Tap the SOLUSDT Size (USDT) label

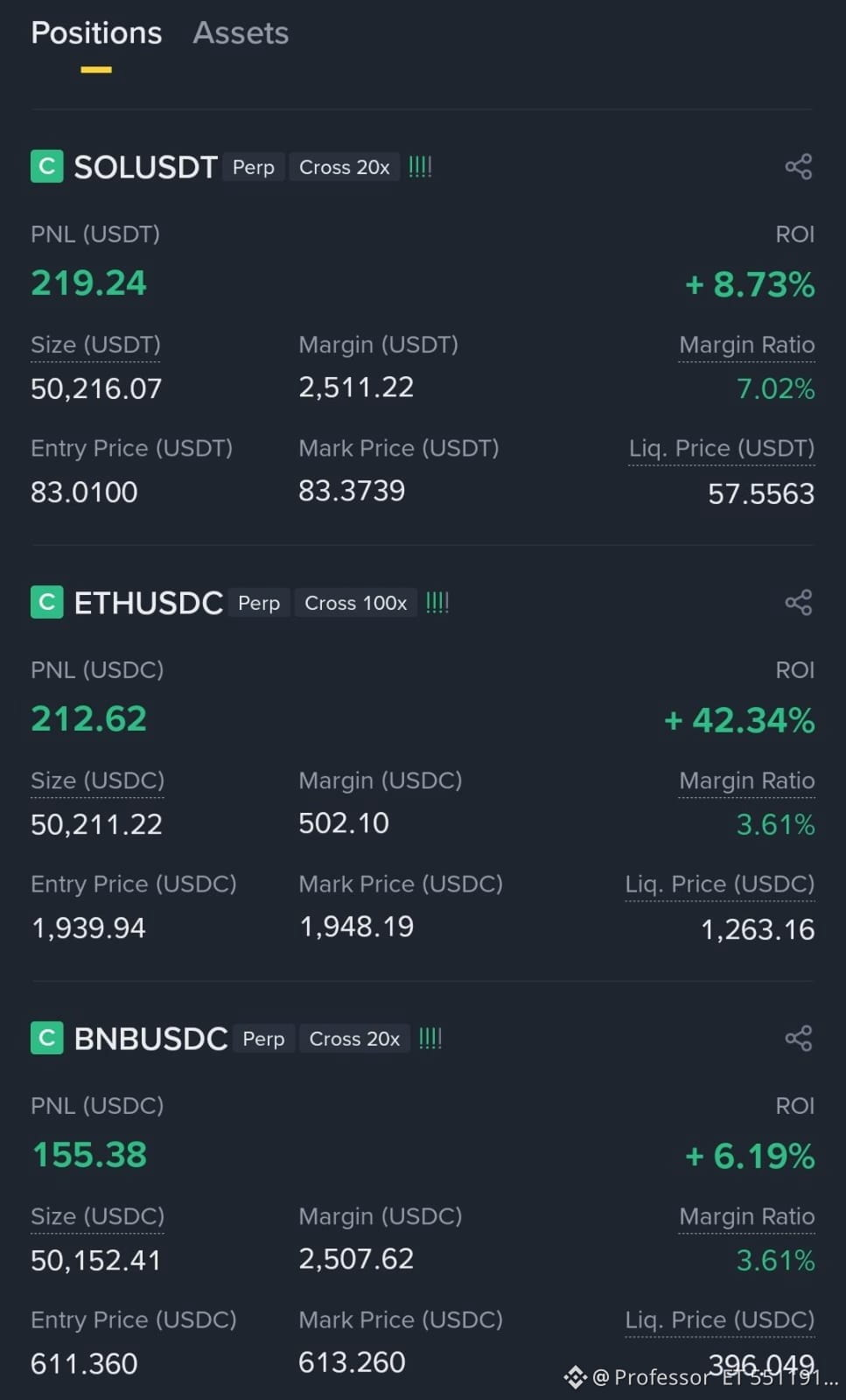click(95, 345)
